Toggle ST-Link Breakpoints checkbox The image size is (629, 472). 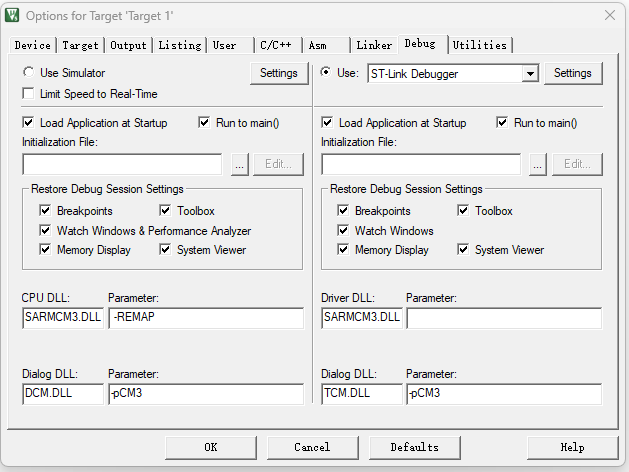[x=343, y=211]
